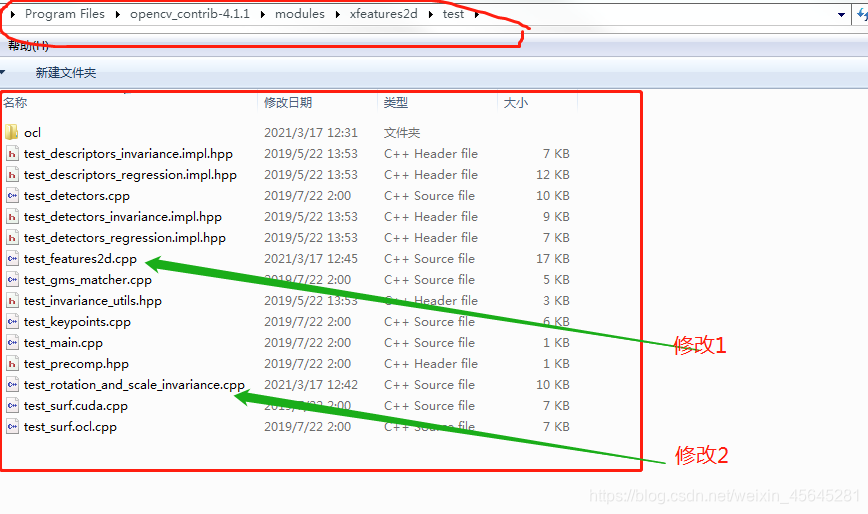
Task: Select file name test_descriptors_invariance.impl.hpp
Action: pos(128,154)
